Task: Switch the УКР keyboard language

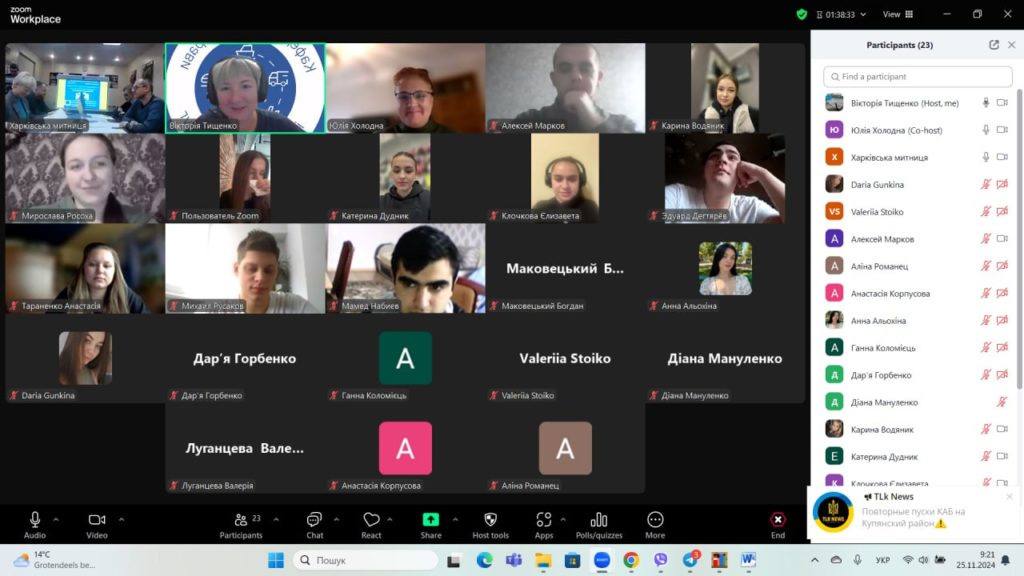Action: (x=883, y=560)
